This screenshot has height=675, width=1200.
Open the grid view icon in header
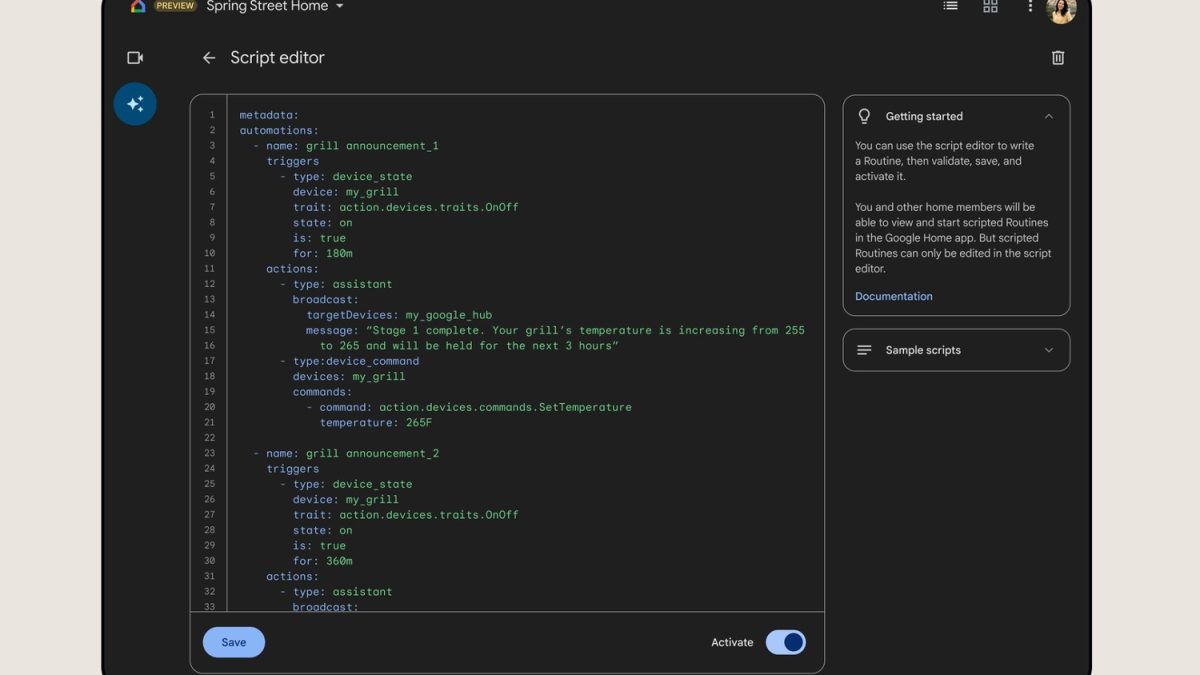point(990,6)
